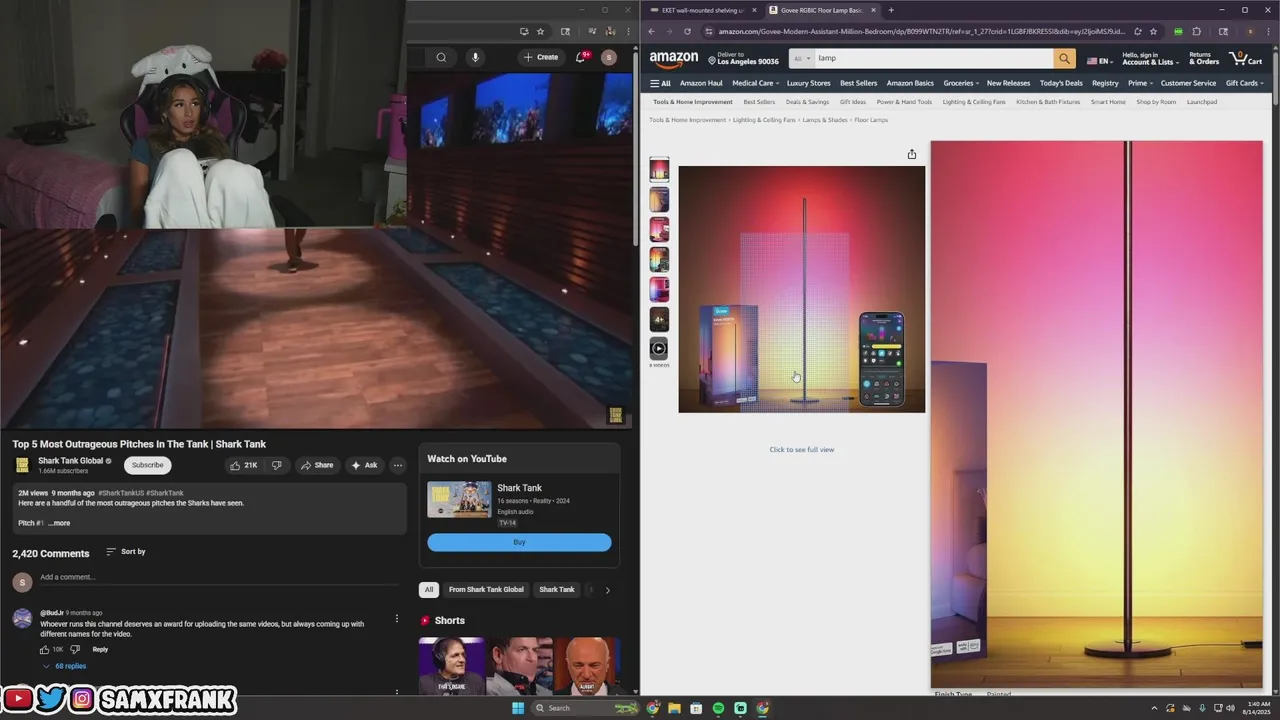Open options for BudJr's comment
The image size is (1280, 720).
pos(396,619)
